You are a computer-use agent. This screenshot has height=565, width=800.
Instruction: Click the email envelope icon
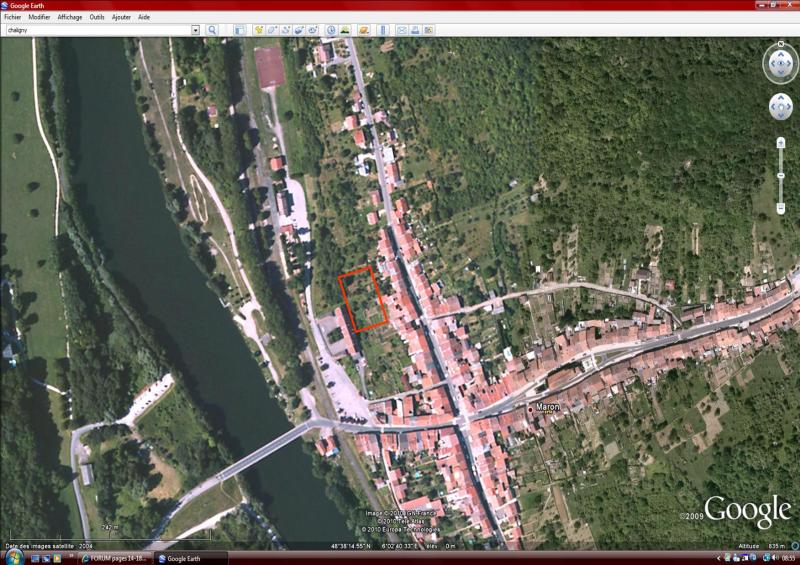[x=402, y=30]
